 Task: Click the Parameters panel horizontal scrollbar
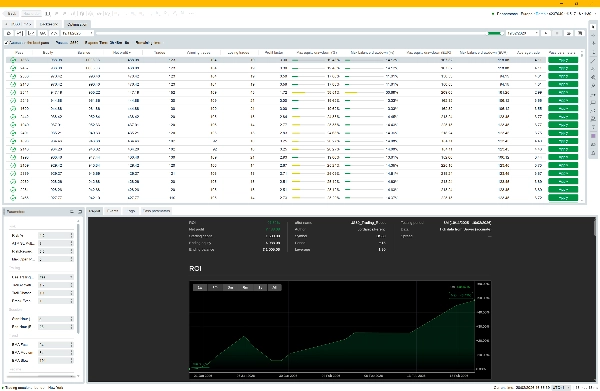click(x=40, y=376)
